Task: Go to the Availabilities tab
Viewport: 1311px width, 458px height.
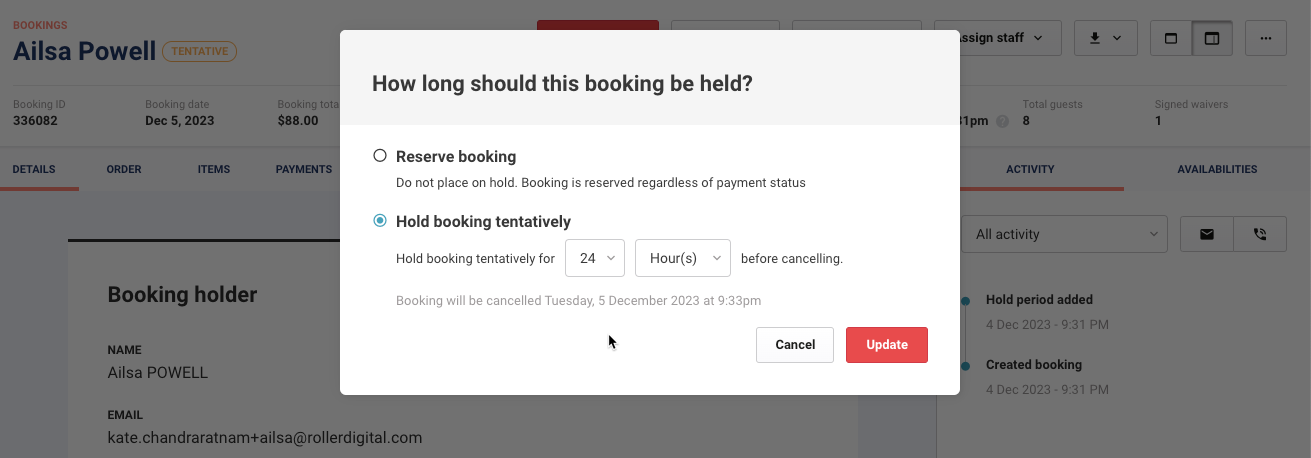Action: [x=1217, y=169]
